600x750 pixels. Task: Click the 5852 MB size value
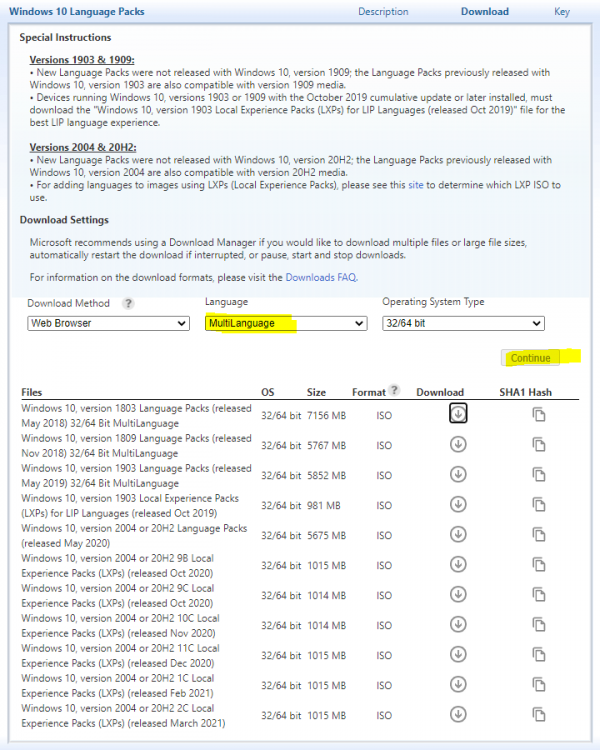point(326,475)
